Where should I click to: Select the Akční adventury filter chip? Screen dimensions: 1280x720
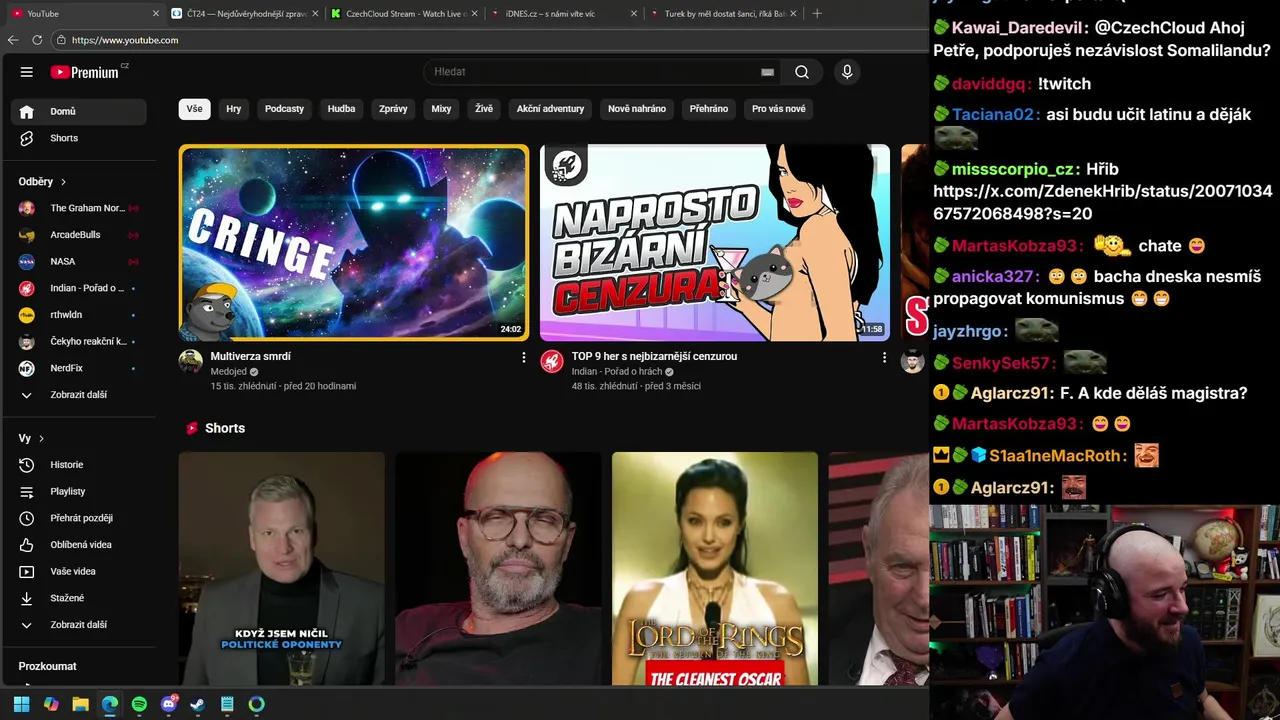click(550, 109)
